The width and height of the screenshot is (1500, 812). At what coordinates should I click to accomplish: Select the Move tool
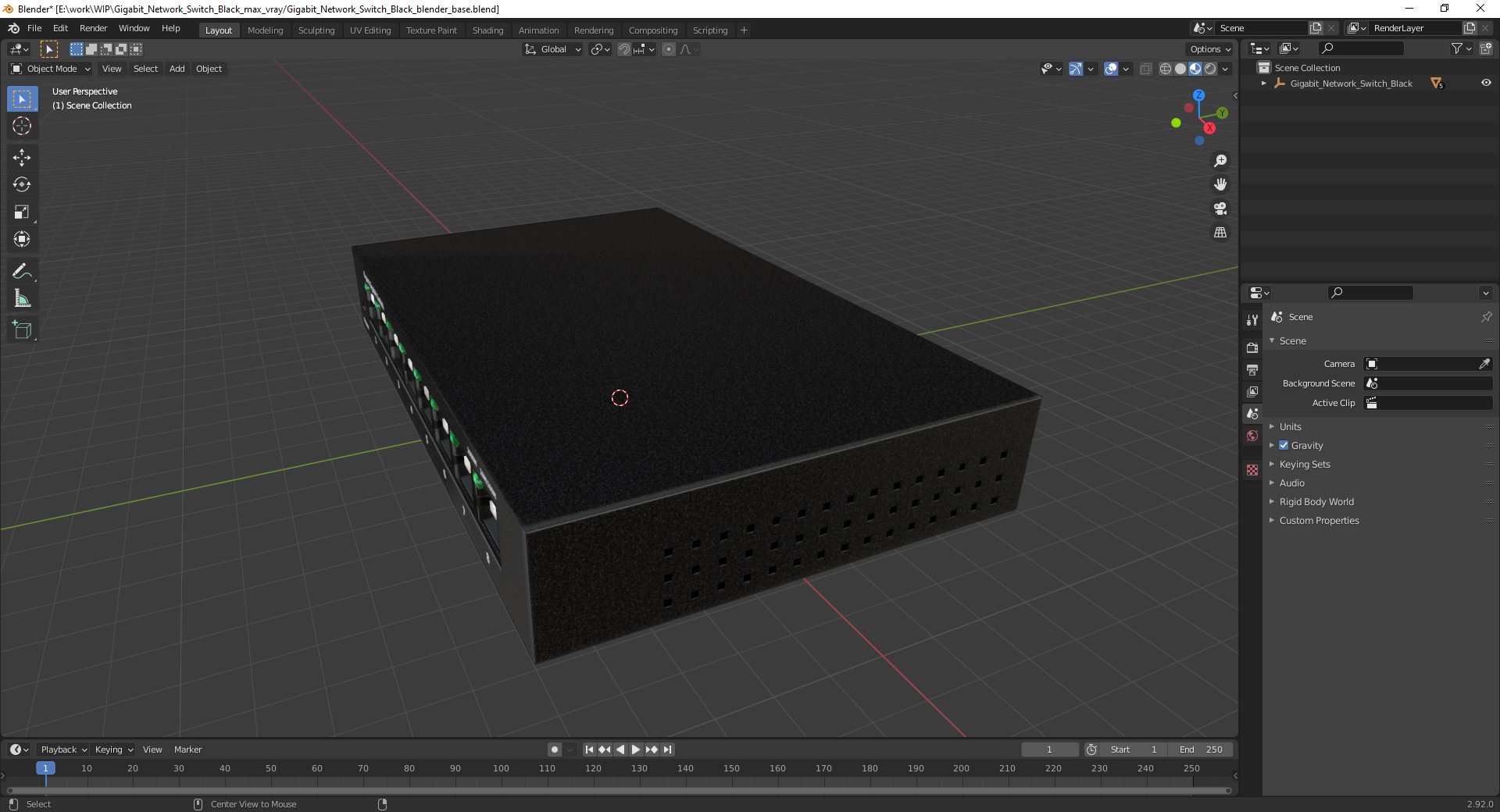pyautogui.click(x=22, y=158)
